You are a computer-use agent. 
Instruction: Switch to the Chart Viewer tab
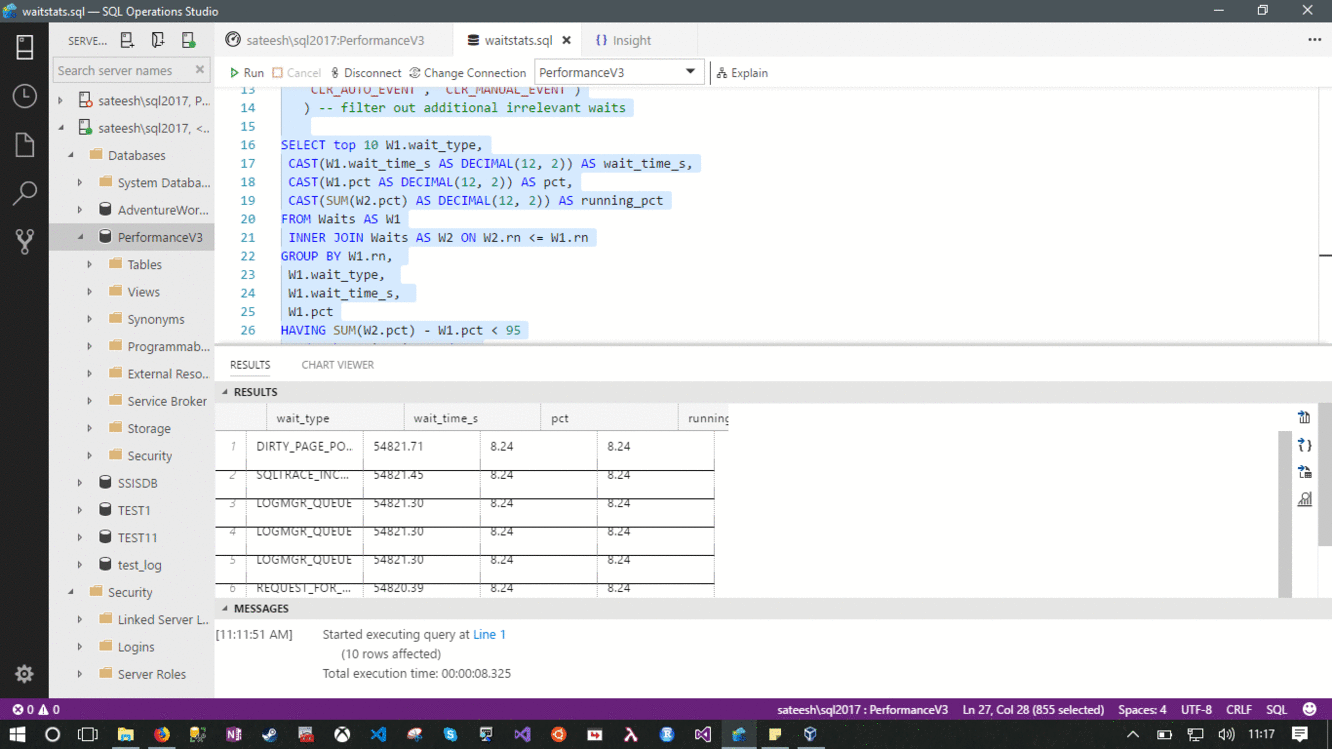tap(337, 364)
